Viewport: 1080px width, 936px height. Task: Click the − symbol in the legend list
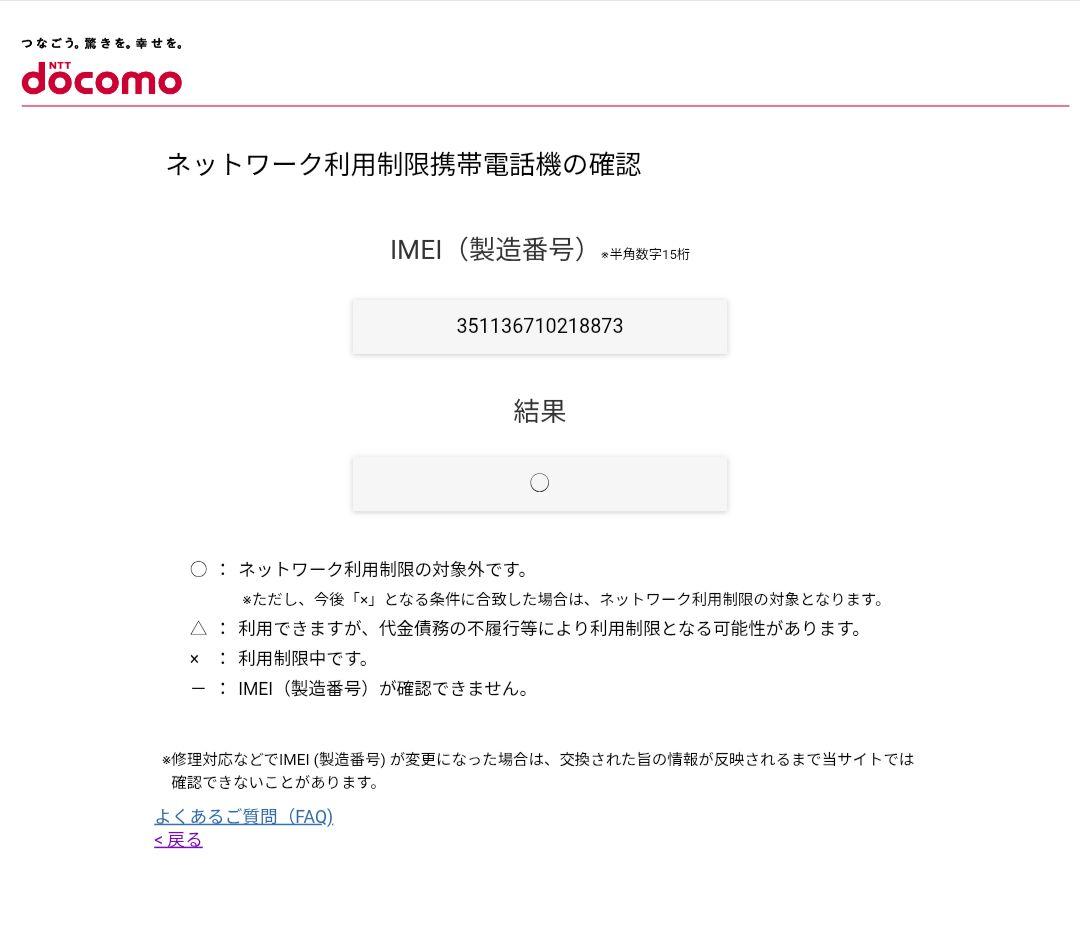[197, 688]
